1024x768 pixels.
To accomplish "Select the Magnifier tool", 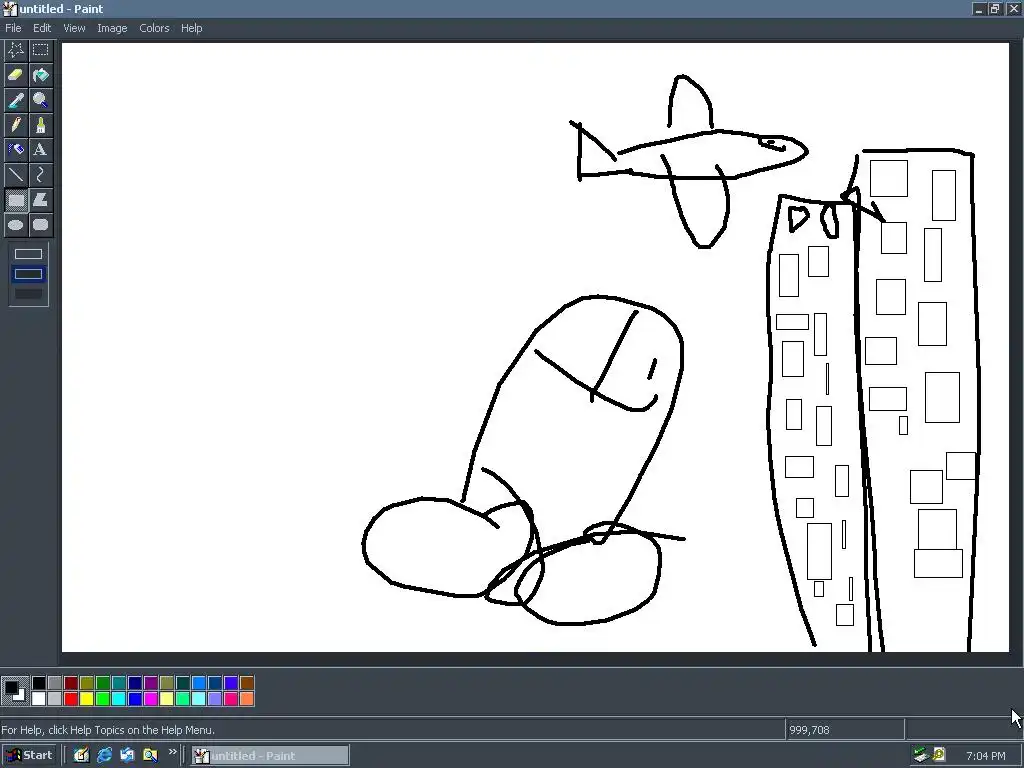I will [40, 99].
